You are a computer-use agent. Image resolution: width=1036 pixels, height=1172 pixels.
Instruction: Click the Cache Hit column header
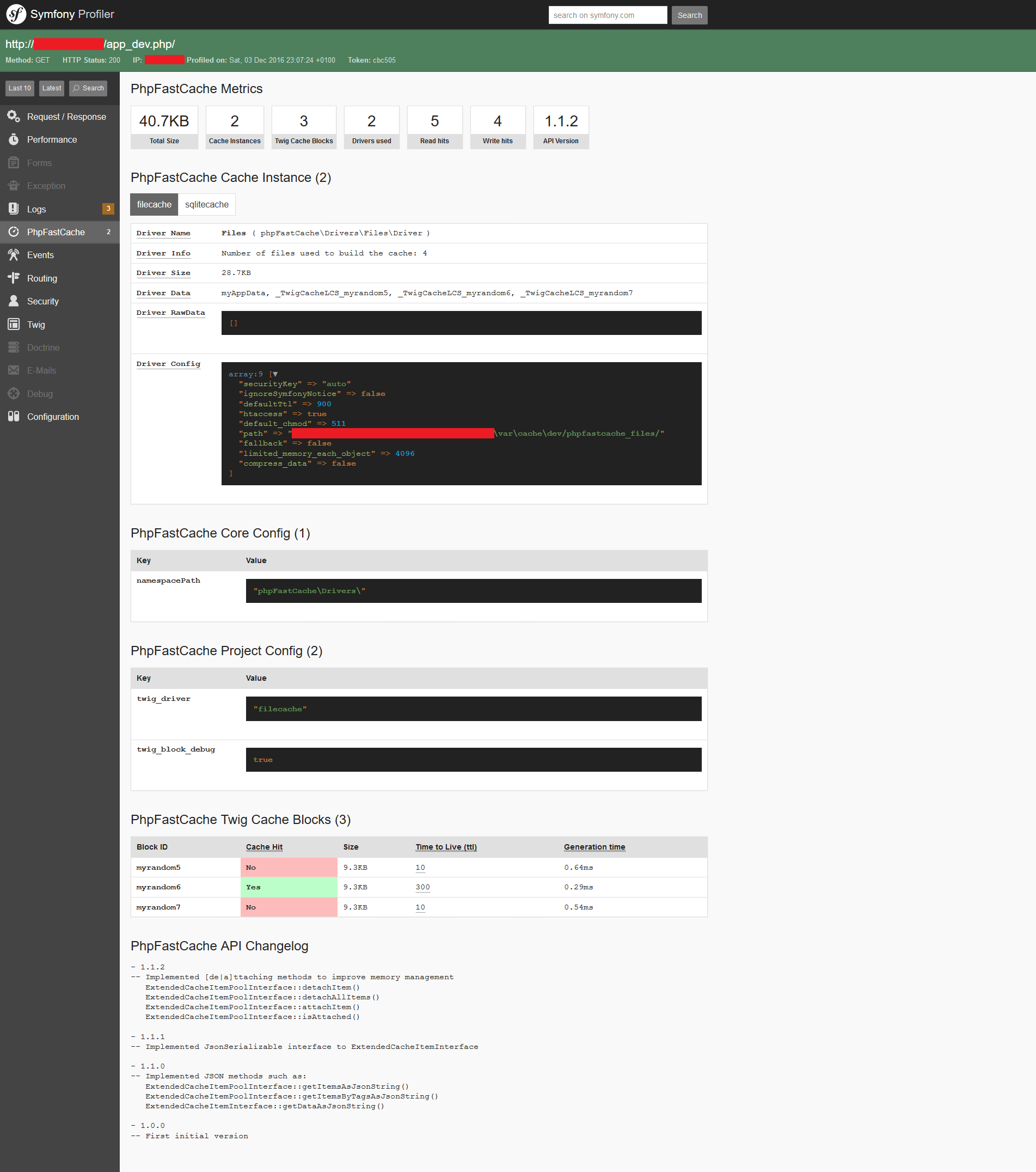263,847
